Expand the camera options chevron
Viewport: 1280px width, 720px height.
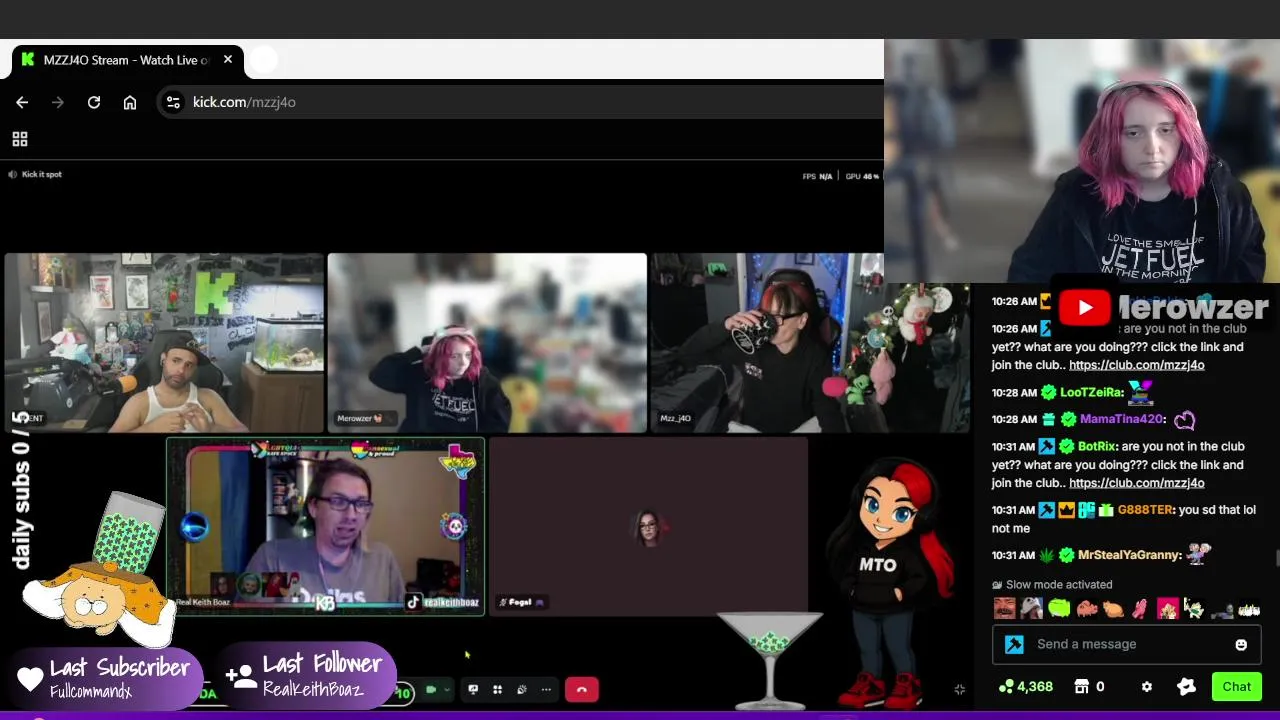coord(446,690)
